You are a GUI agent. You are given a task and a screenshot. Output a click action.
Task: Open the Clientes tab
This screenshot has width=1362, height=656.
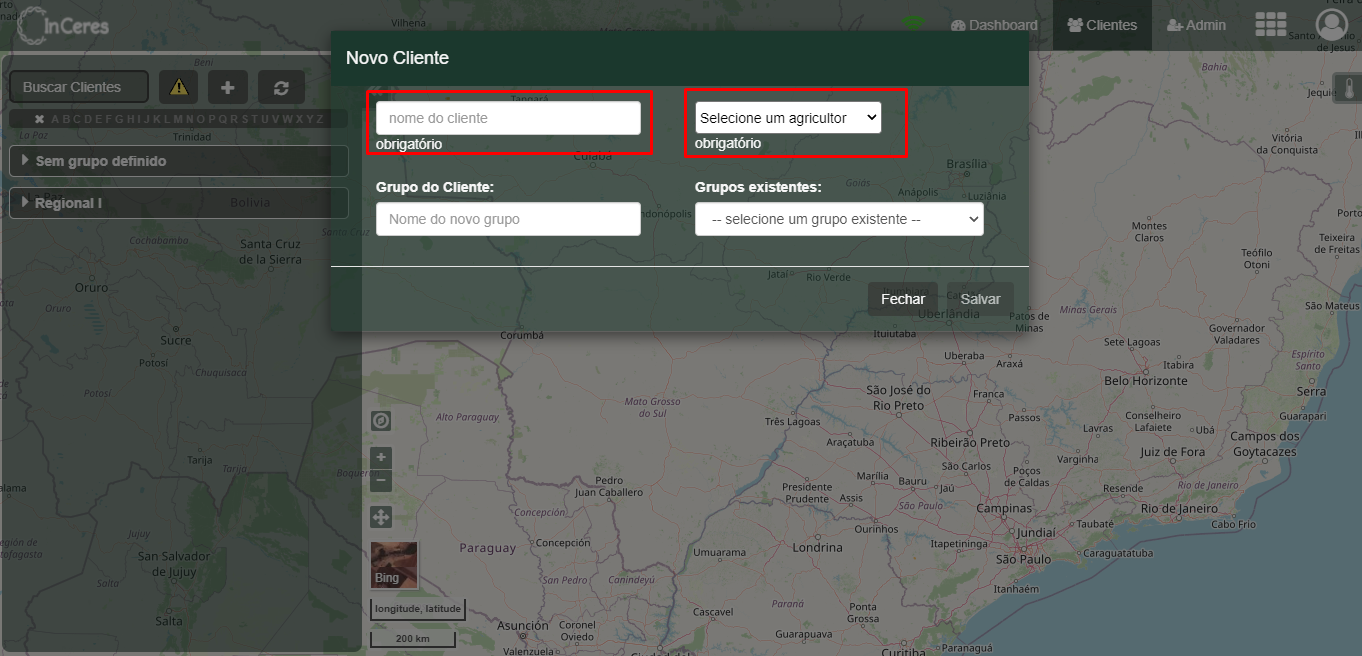click(1102, 25)
